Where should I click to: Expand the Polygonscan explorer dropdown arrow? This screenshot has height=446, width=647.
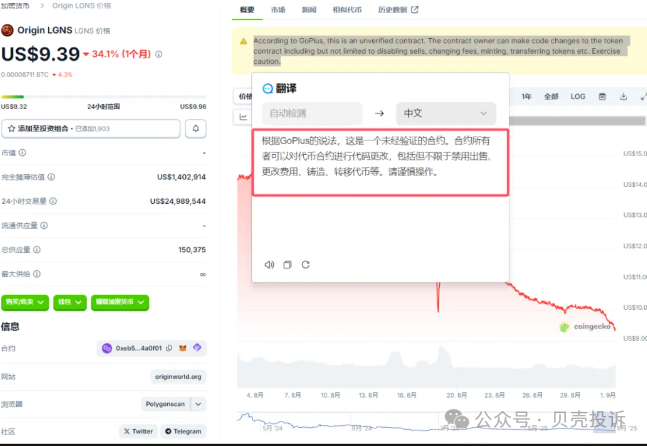click(198, 404)
